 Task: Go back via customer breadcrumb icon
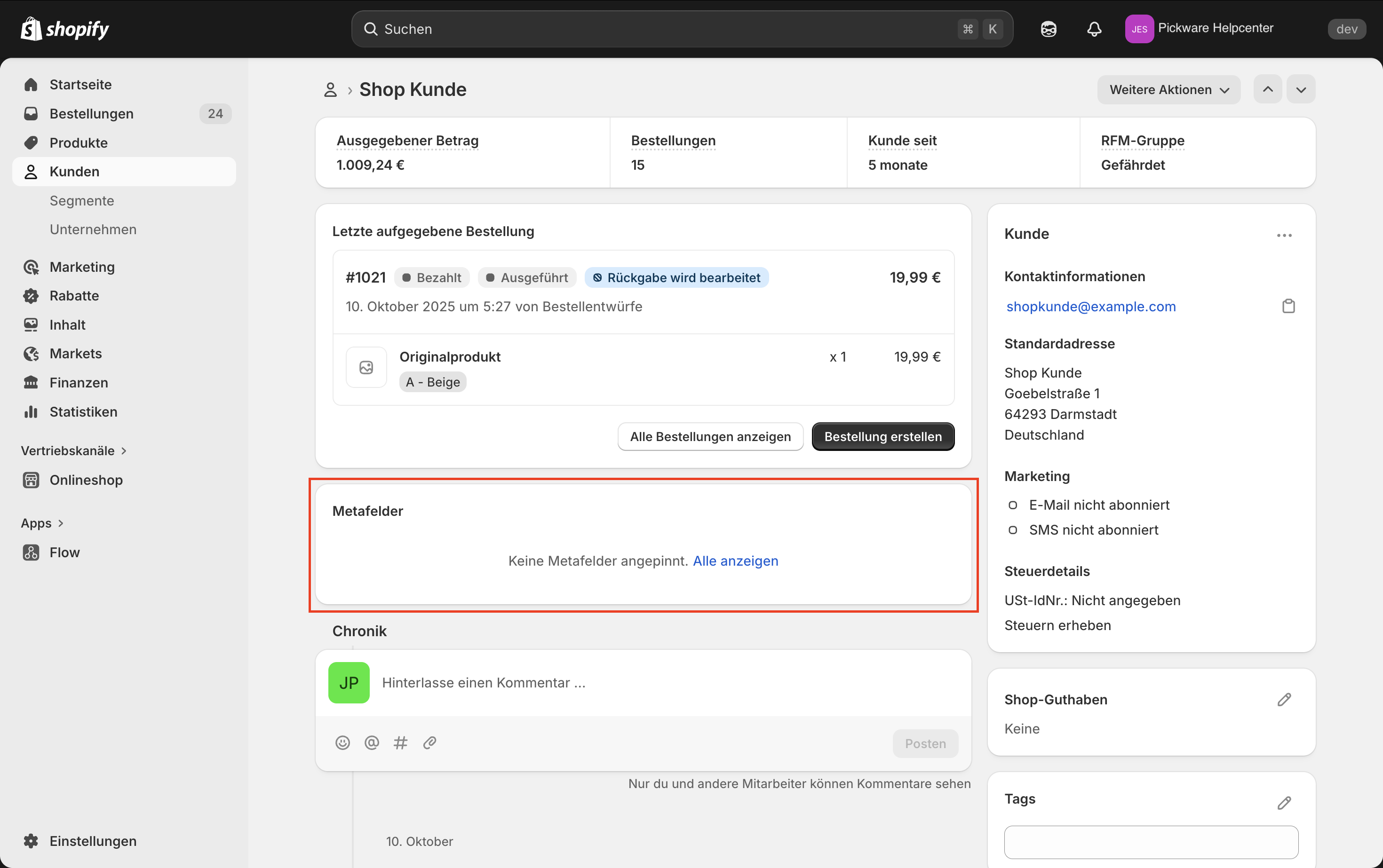click(x=330, y=89)
